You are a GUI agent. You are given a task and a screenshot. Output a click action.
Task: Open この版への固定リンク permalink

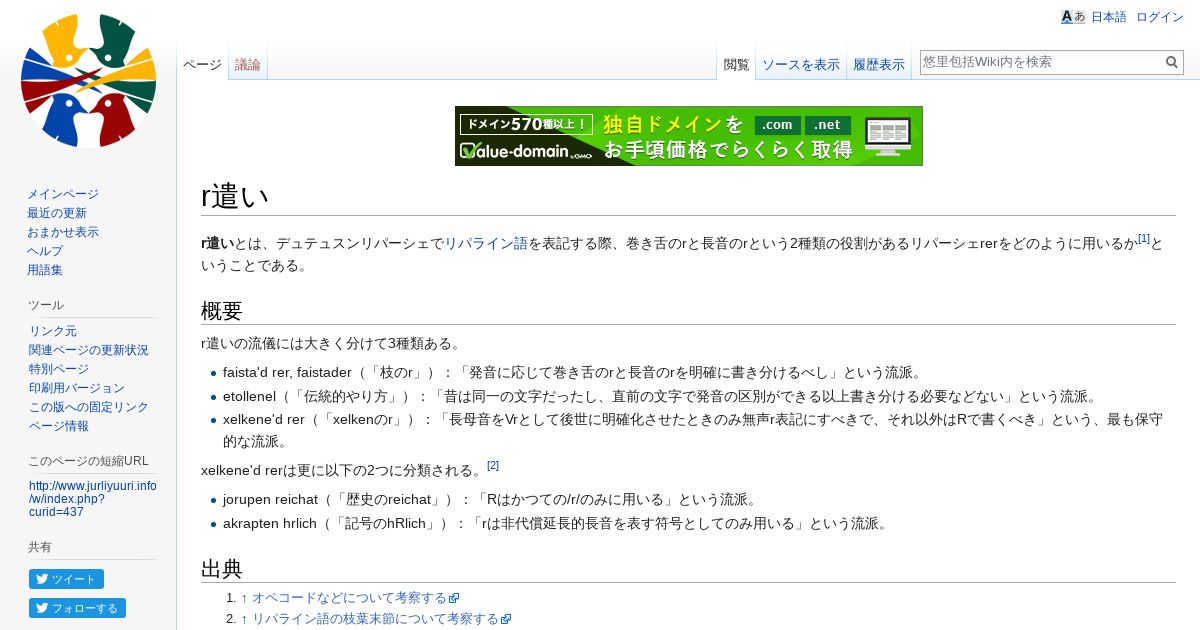(89, 407)
